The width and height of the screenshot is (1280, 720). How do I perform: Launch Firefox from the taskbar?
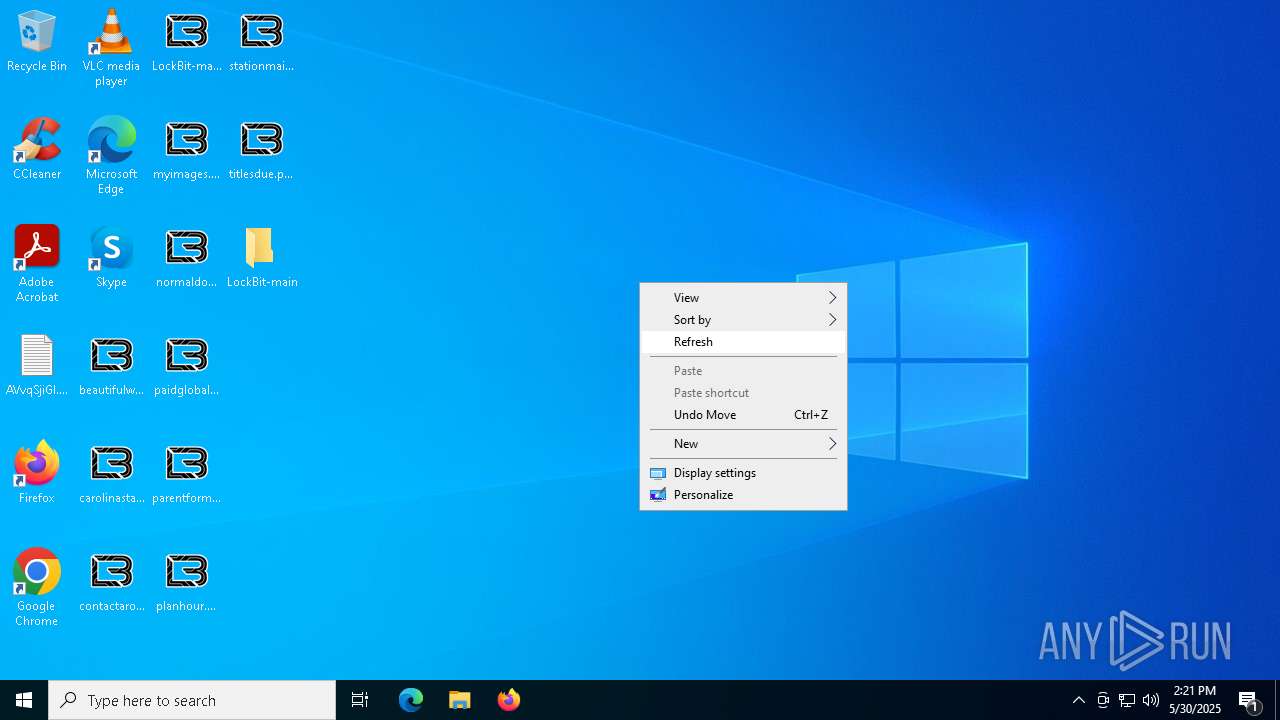tap(509, 700)
